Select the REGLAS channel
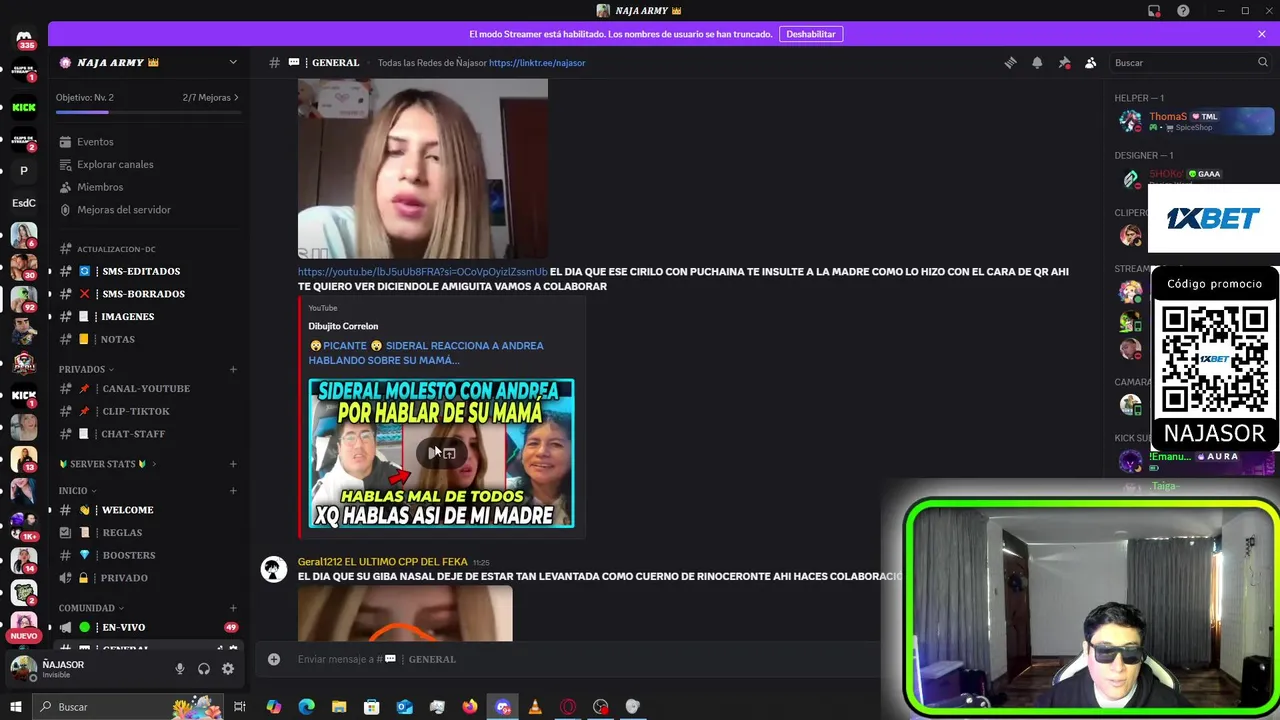 click(x=149, y=533)
